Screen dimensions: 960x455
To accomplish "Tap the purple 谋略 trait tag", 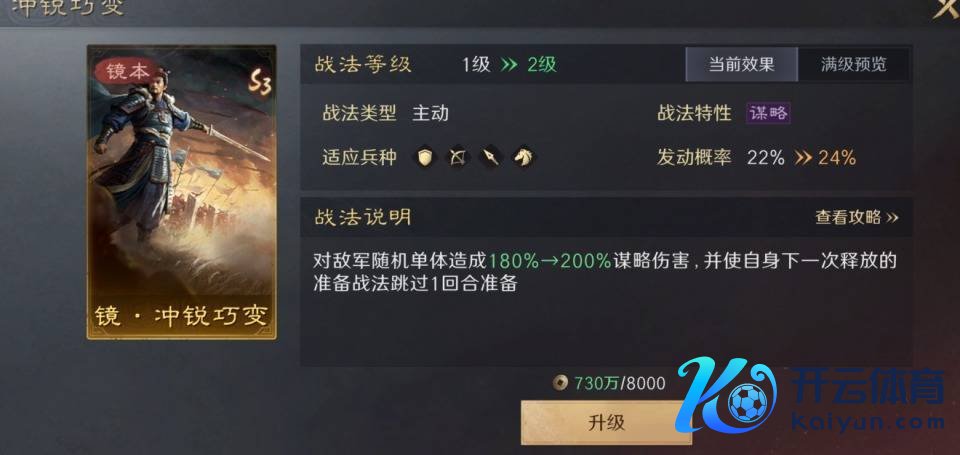I will coord(768,113).
